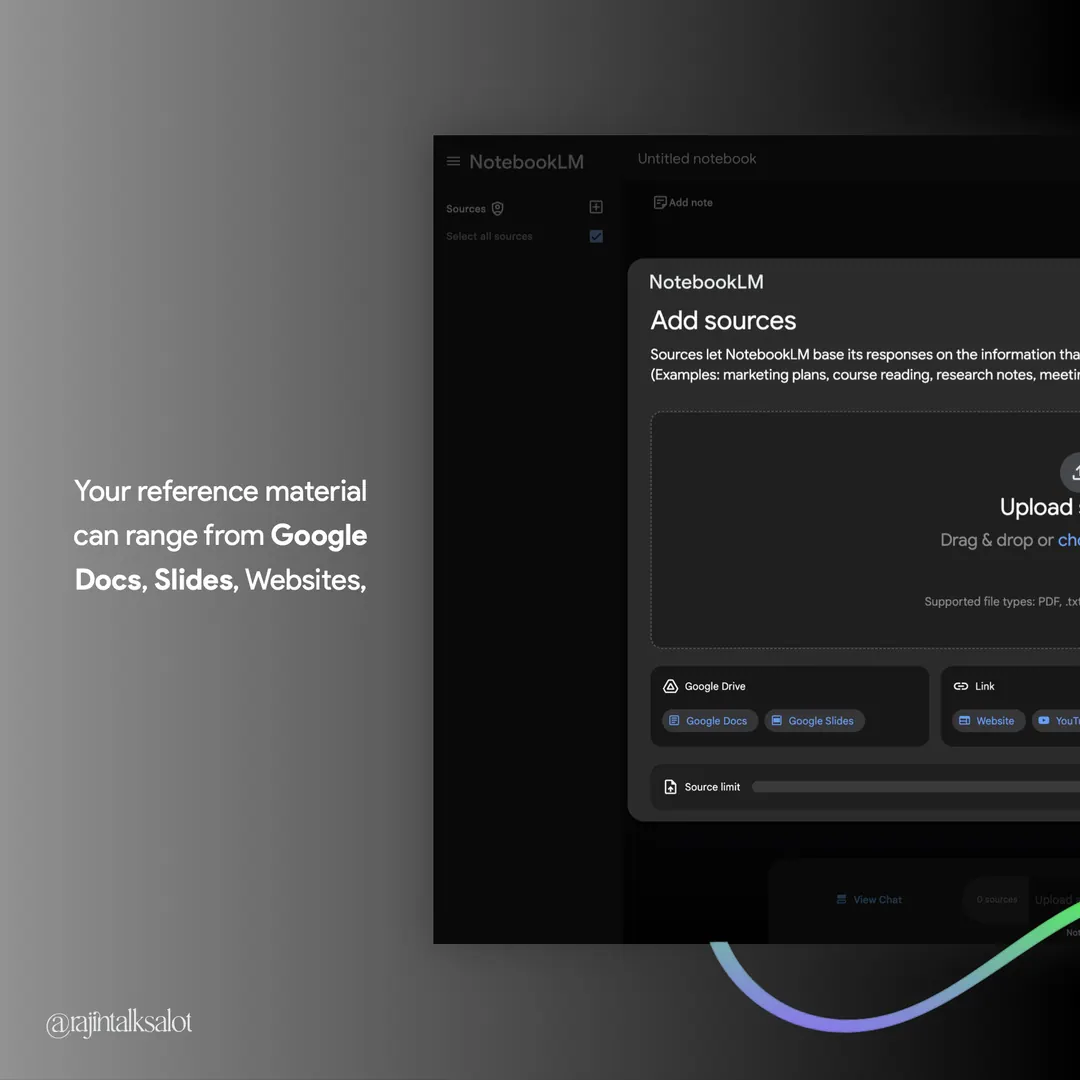Open View Chat at the bottom

pos(869,900)
